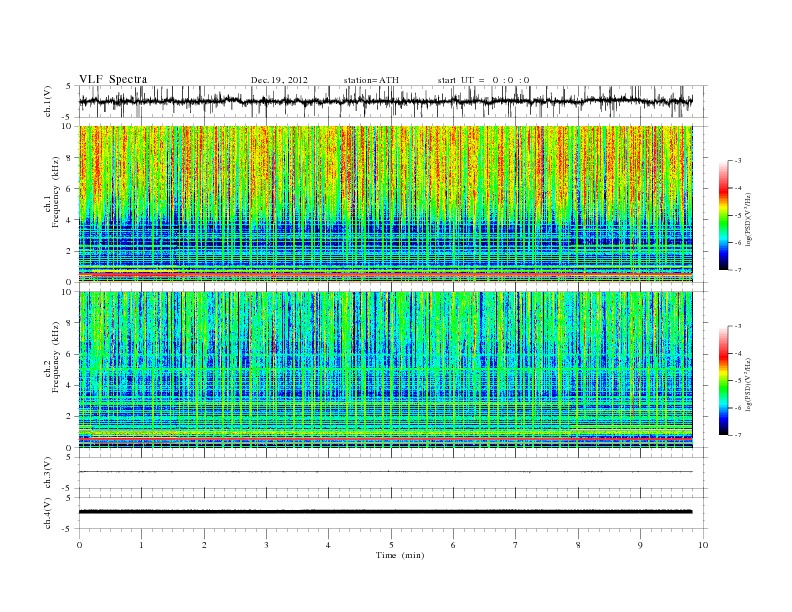The height and width of the screenshot is (612, 792).
Task: Click the "0" tick on the time axis
Action: [x=79, y=545]
